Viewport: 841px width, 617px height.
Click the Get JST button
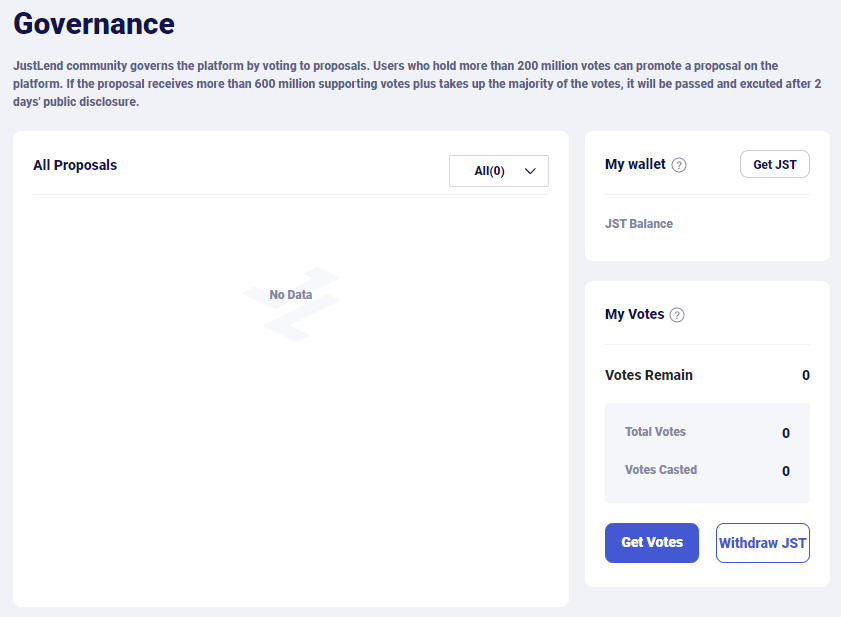[774, 164]
